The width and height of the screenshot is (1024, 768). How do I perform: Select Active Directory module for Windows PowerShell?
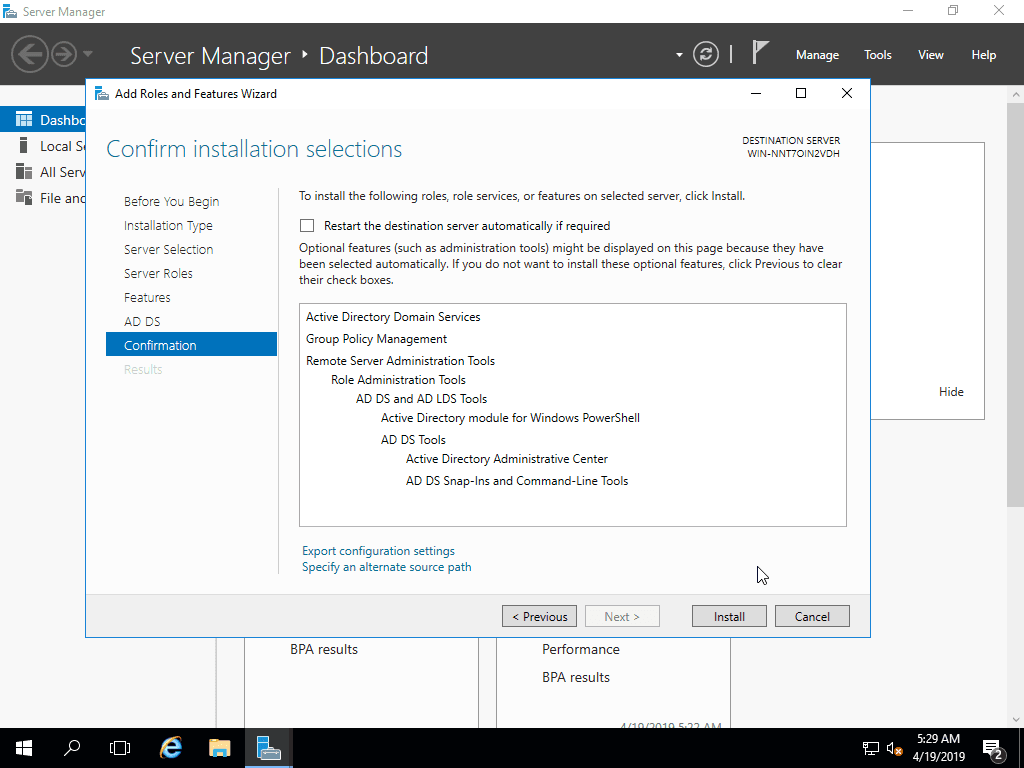tap(510, 418)
